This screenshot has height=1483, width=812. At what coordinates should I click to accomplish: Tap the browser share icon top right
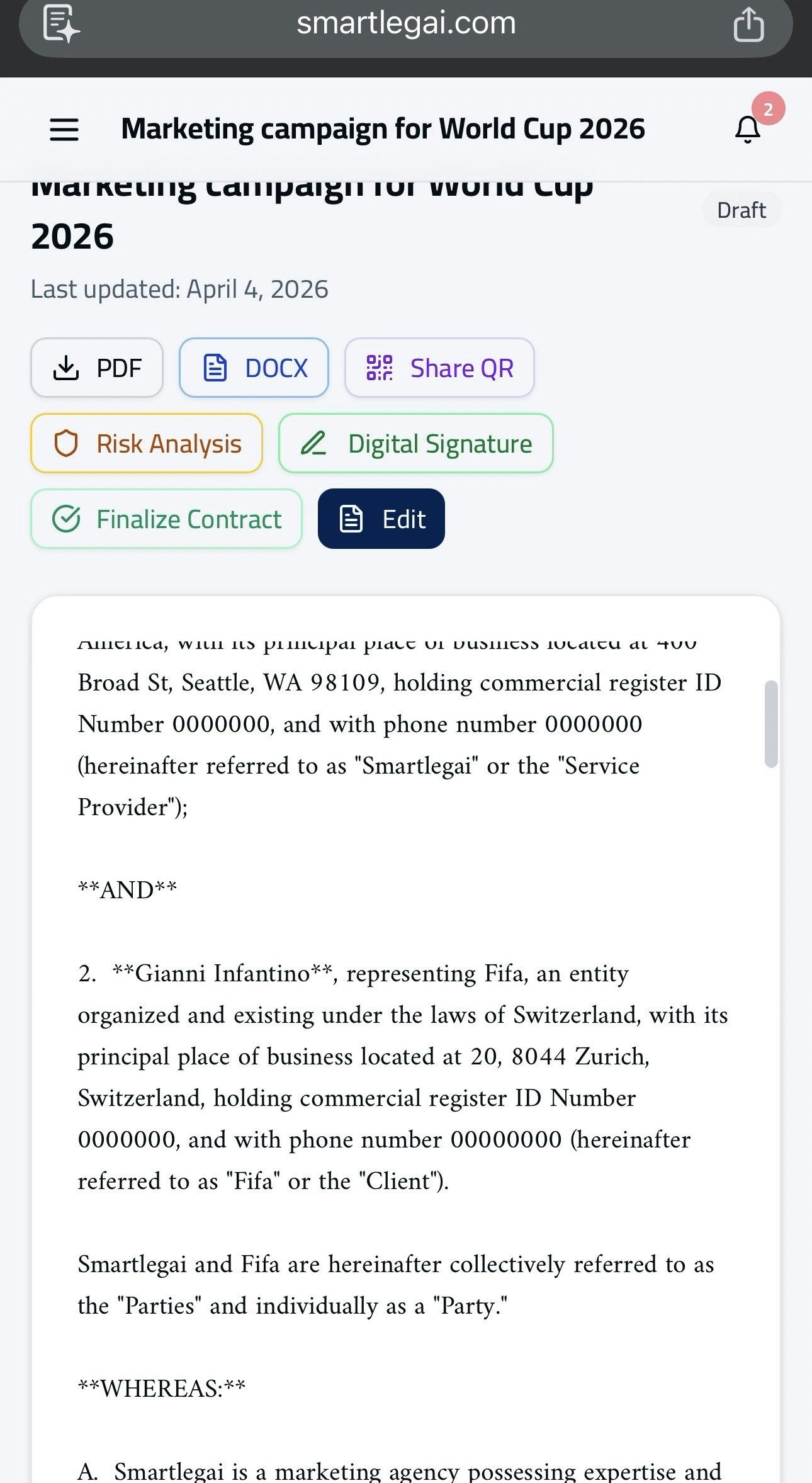click(748, 24)
